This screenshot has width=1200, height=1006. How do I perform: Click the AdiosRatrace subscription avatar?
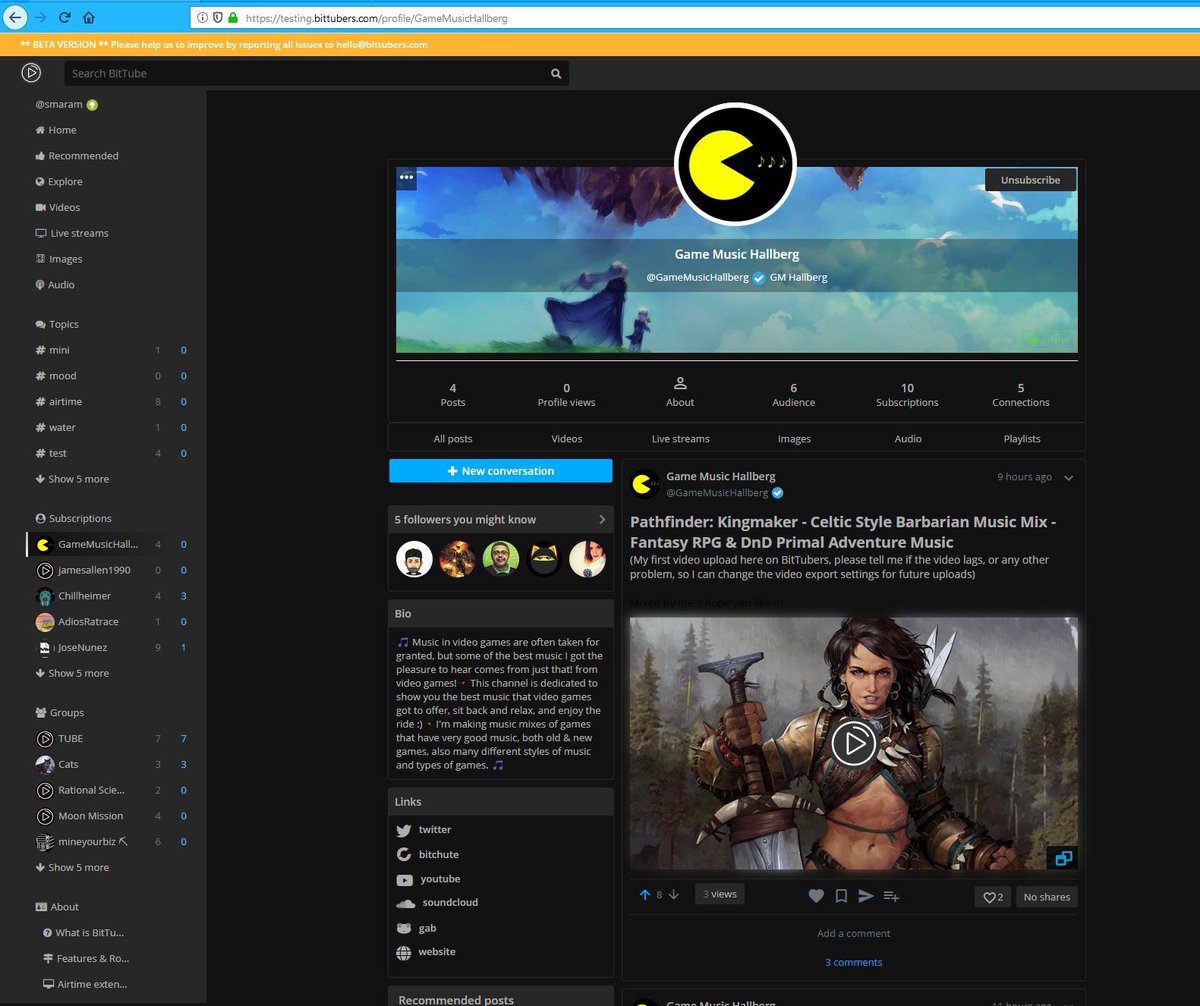coord(45,622)
